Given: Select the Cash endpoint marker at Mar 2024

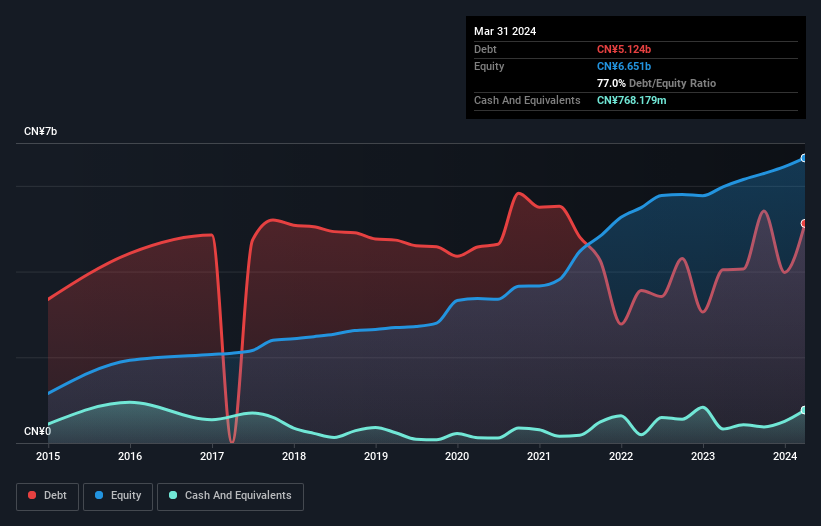Looking at the screenshot, I should [804, 410].
